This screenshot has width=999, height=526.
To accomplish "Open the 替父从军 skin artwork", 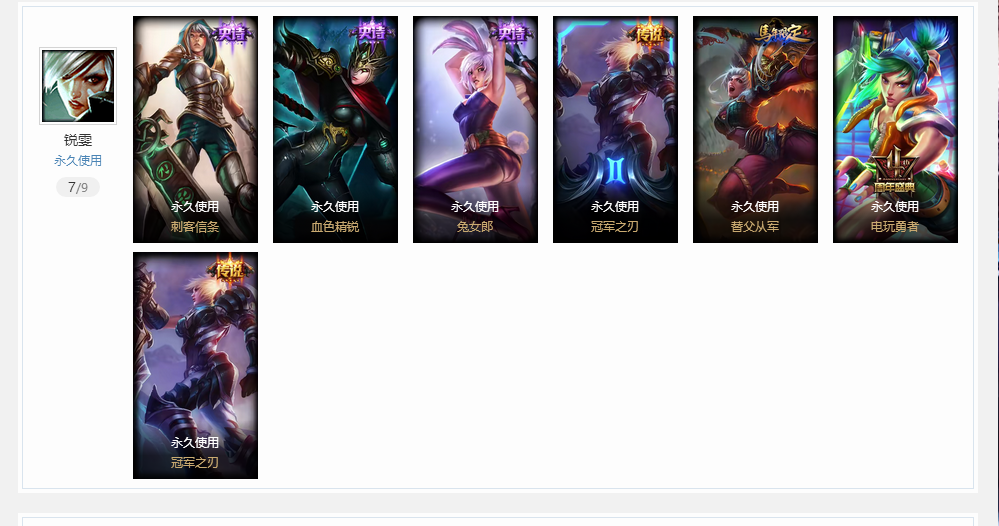I will (756, 129).
